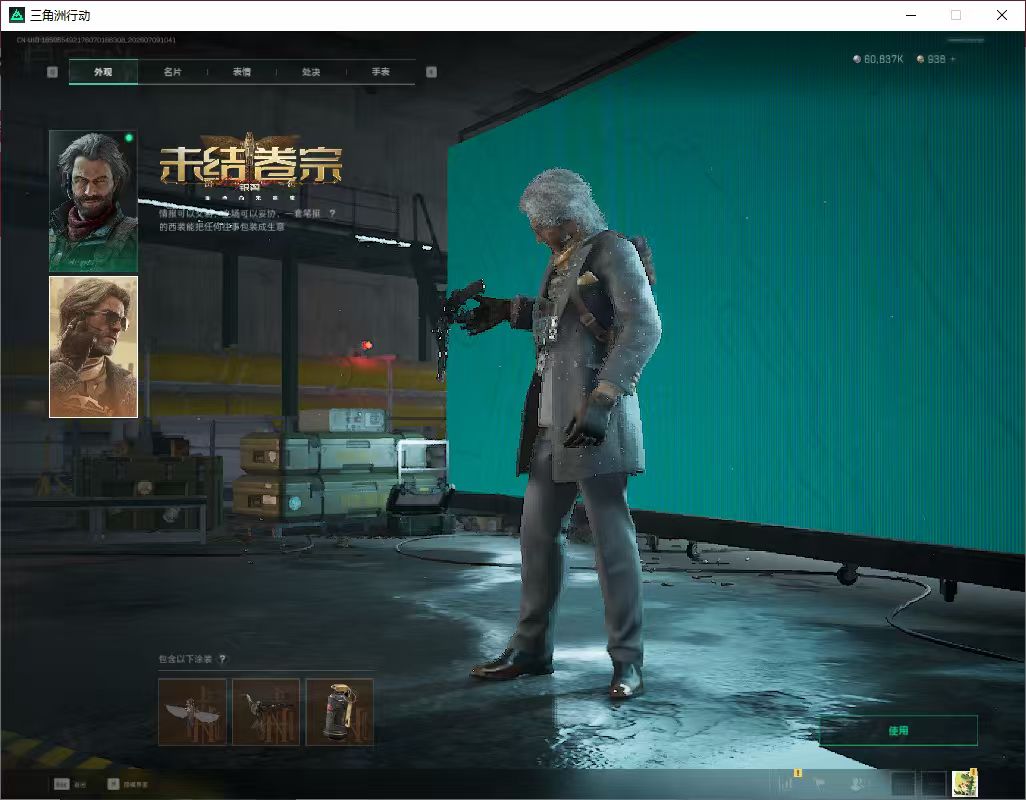Switch to the 名片 tab
The height and width of the screenshot is (800, 1026).
click(x=172, y=72)
